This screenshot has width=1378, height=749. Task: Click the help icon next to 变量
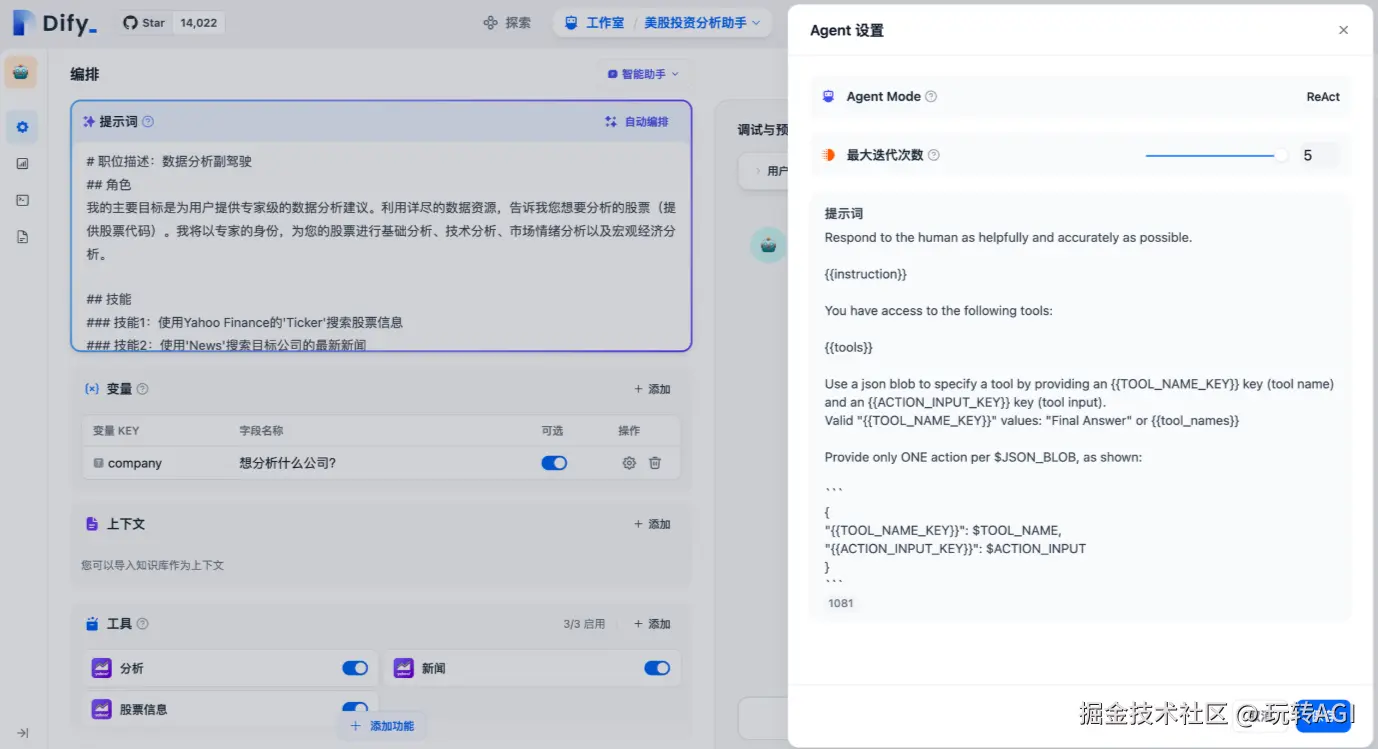tap(142, 389)
